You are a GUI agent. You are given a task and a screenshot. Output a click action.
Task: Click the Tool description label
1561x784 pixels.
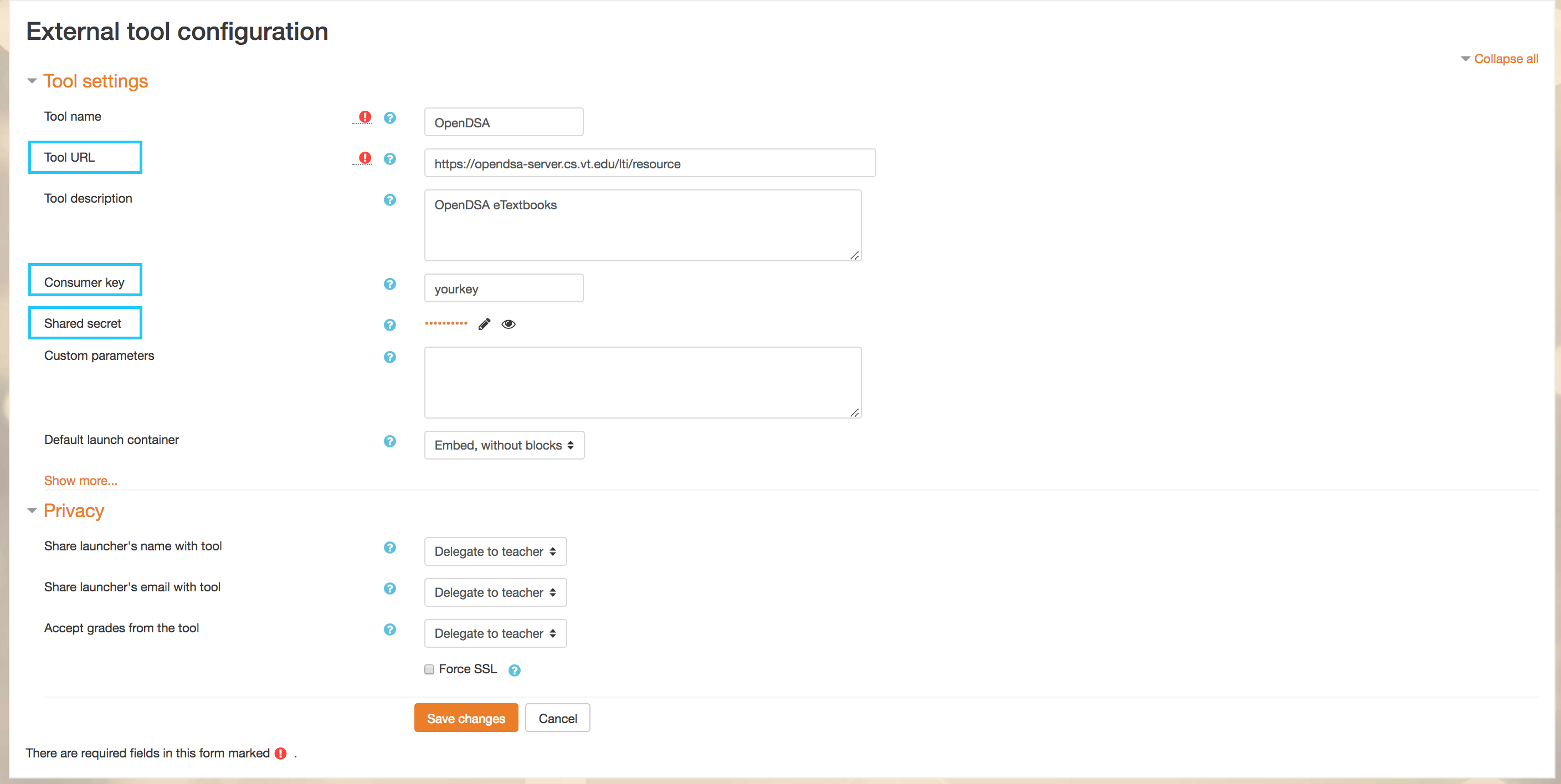(x=88, y=198)
